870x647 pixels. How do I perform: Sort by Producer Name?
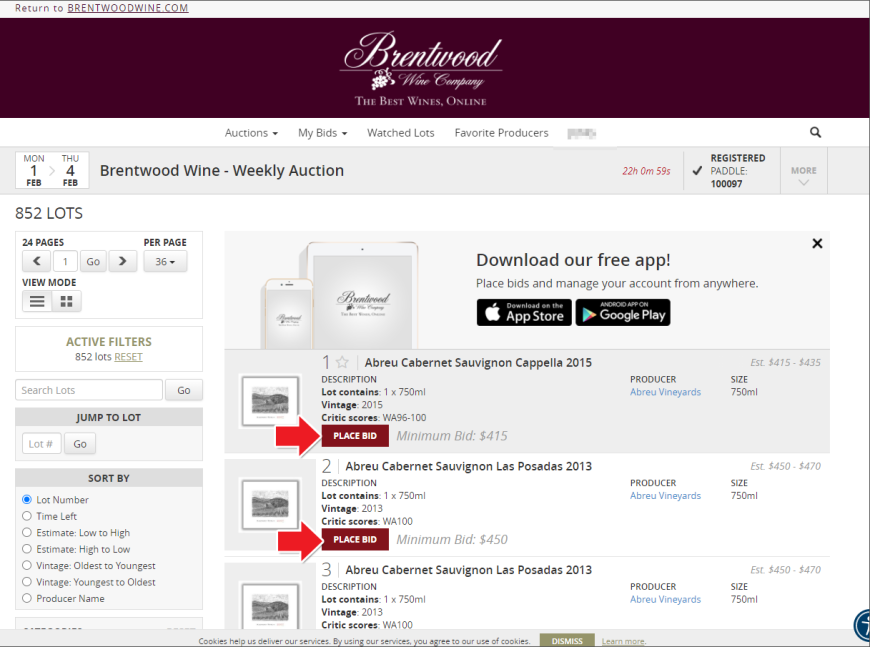tap(27, 598)
